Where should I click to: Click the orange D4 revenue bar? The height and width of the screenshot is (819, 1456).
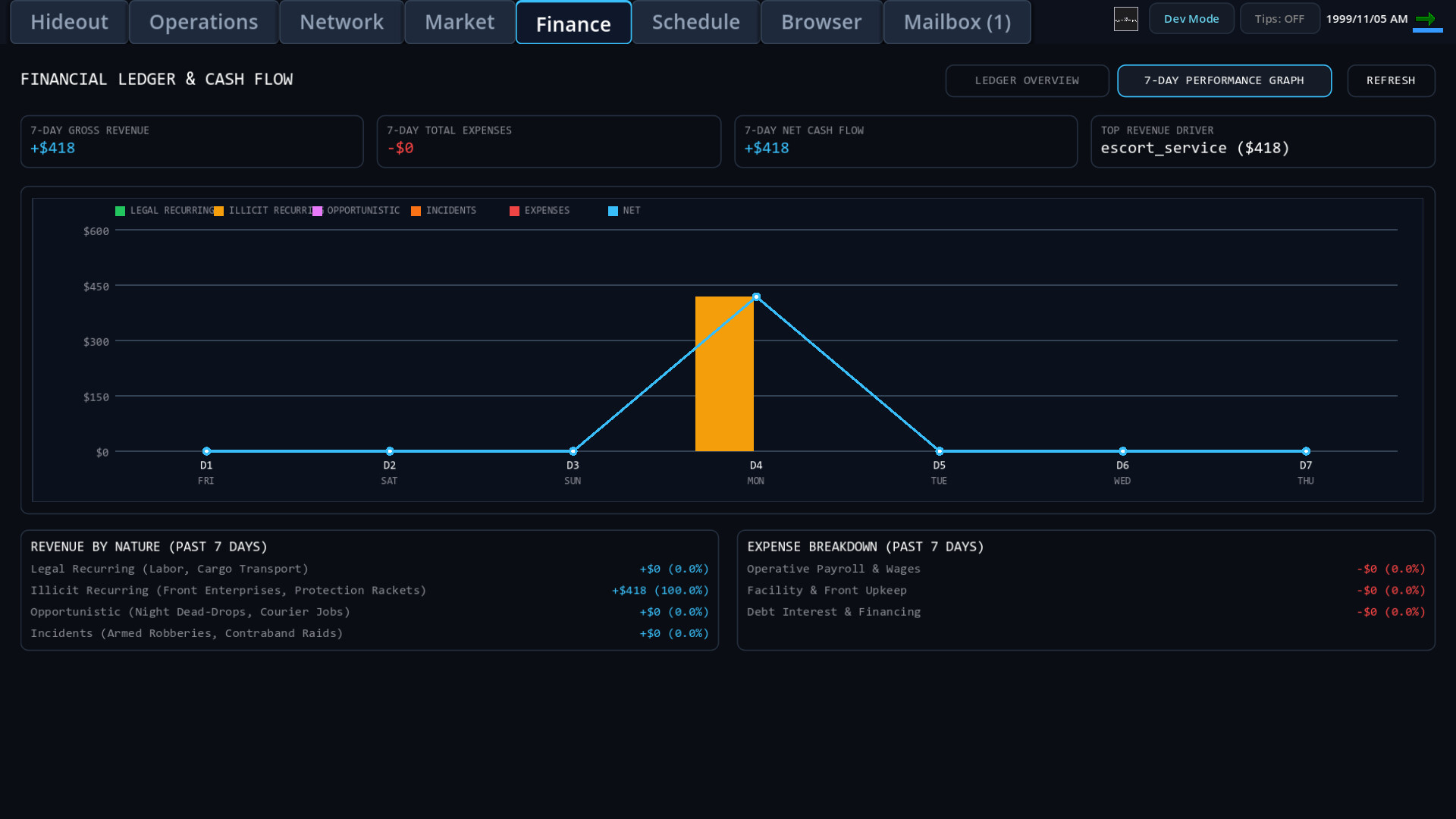[724, 374]
